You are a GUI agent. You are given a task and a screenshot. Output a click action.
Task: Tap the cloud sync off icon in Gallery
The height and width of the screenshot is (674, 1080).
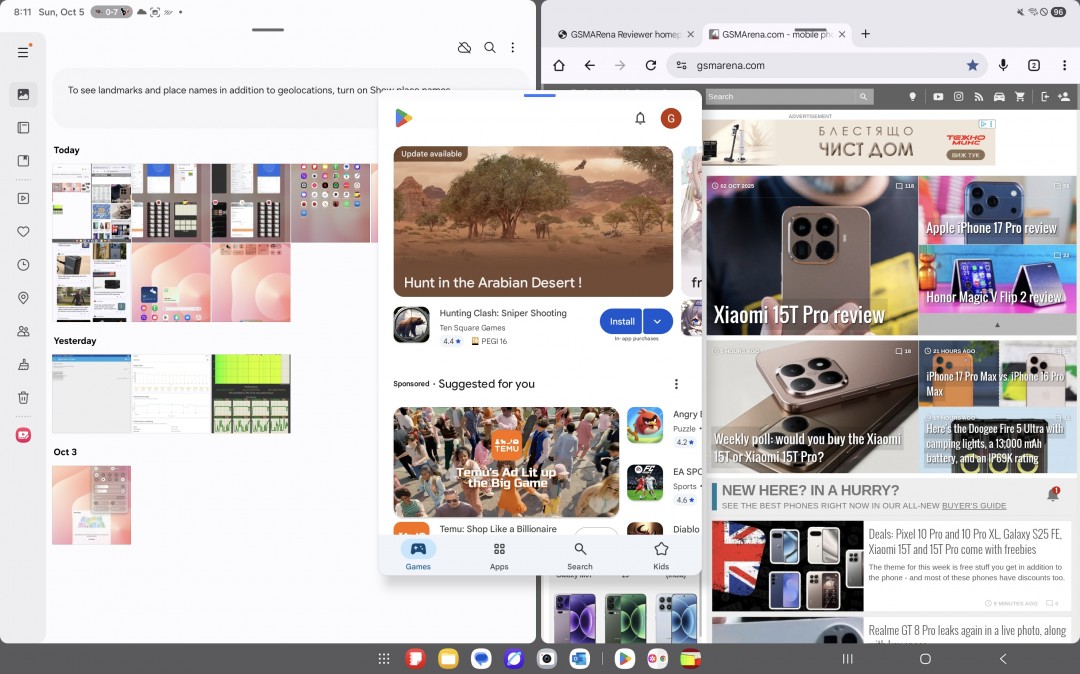[x=464, y=47]
